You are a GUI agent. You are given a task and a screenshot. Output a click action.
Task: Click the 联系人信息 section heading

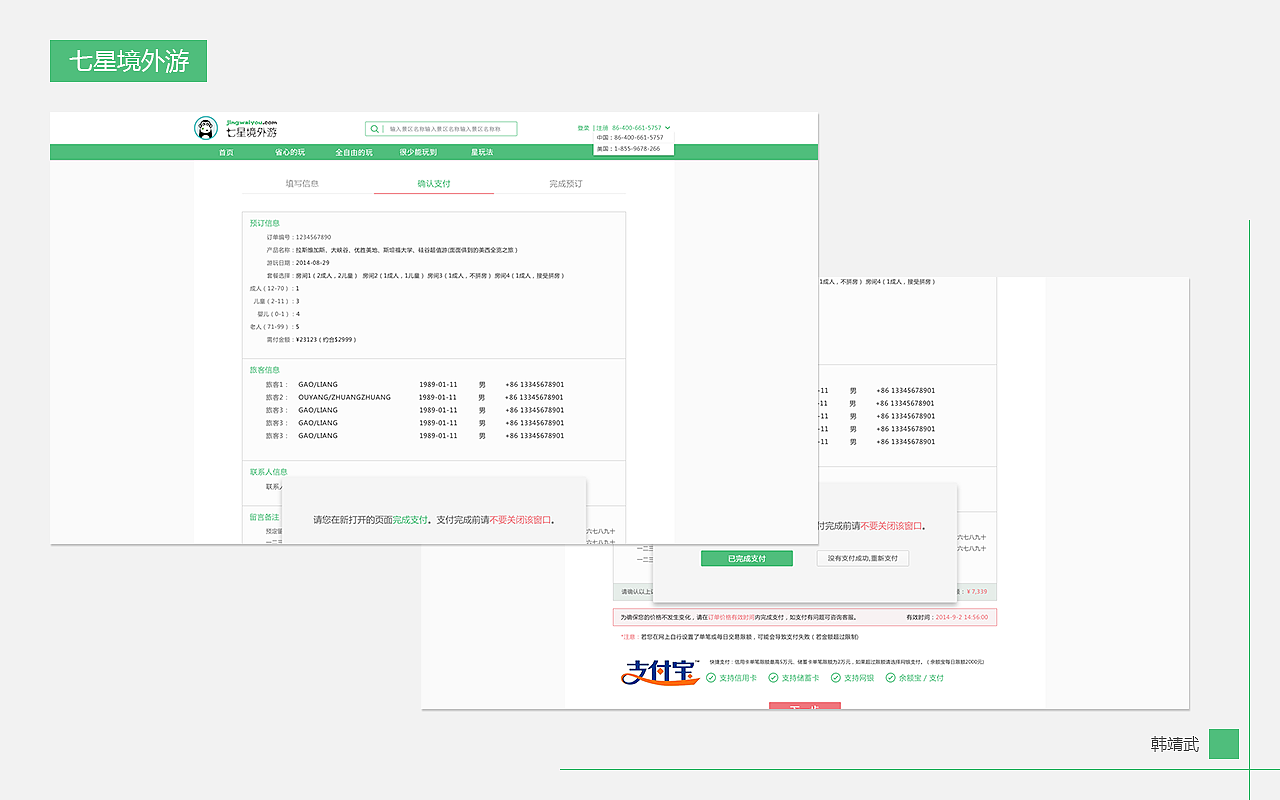[269, 472]
